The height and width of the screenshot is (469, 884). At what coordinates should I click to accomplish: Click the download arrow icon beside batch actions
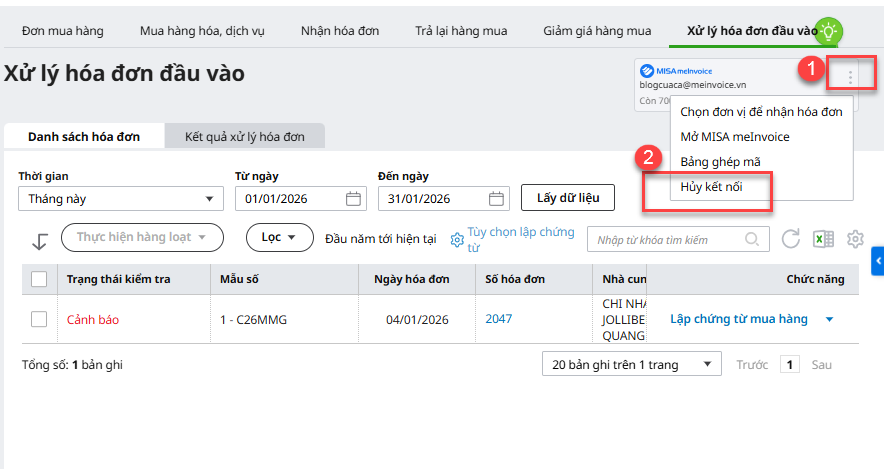(40, 240)
